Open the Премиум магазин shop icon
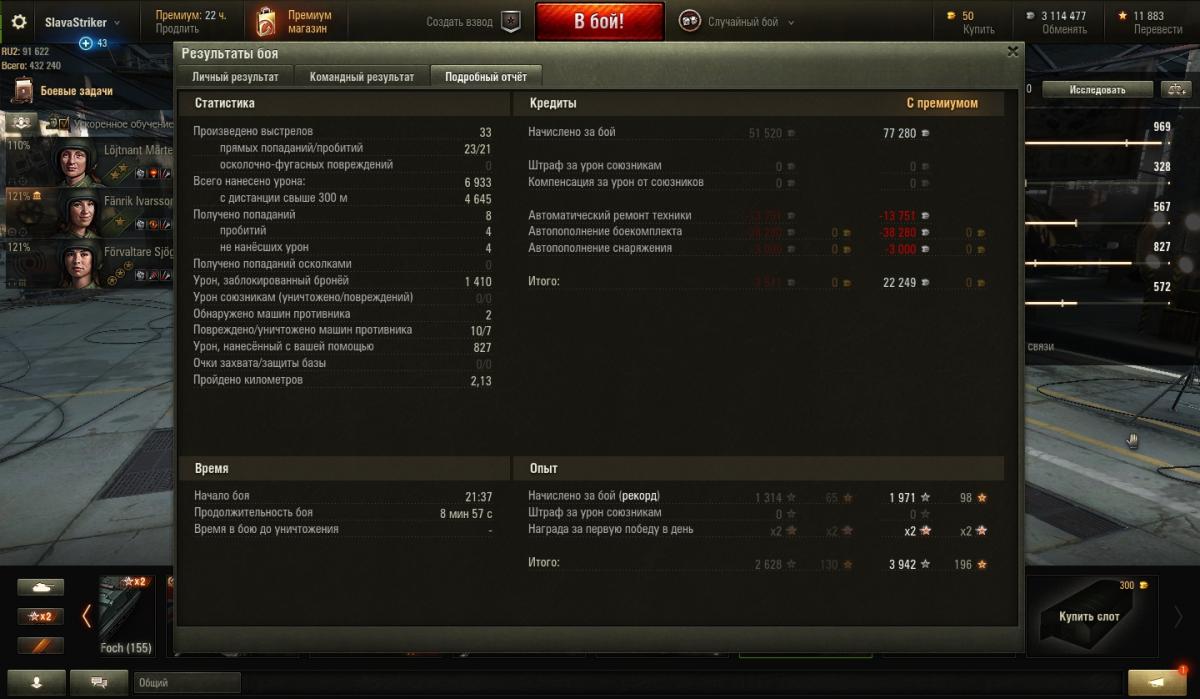The image size is (1200, 699). click(x=265, y=21)
